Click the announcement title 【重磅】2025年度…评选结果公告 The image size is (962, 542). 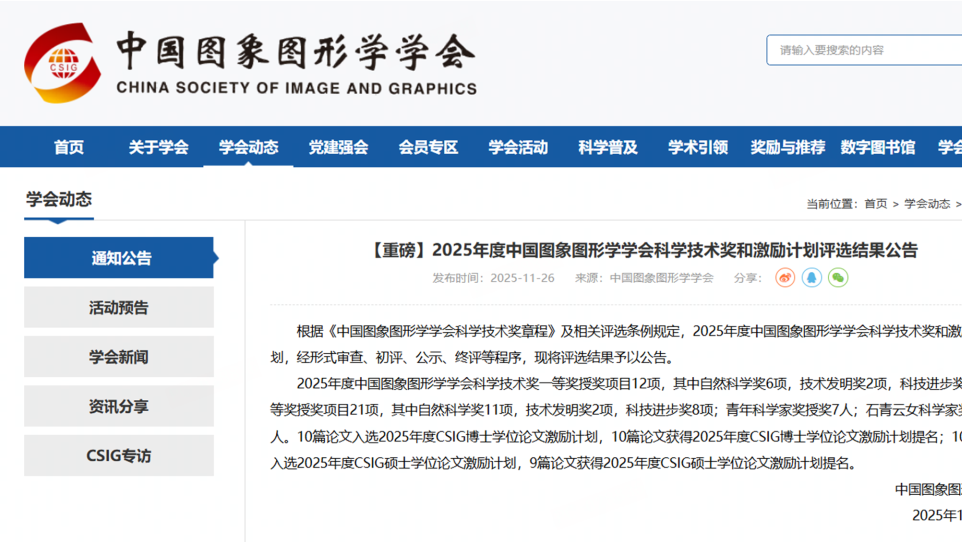642,250
